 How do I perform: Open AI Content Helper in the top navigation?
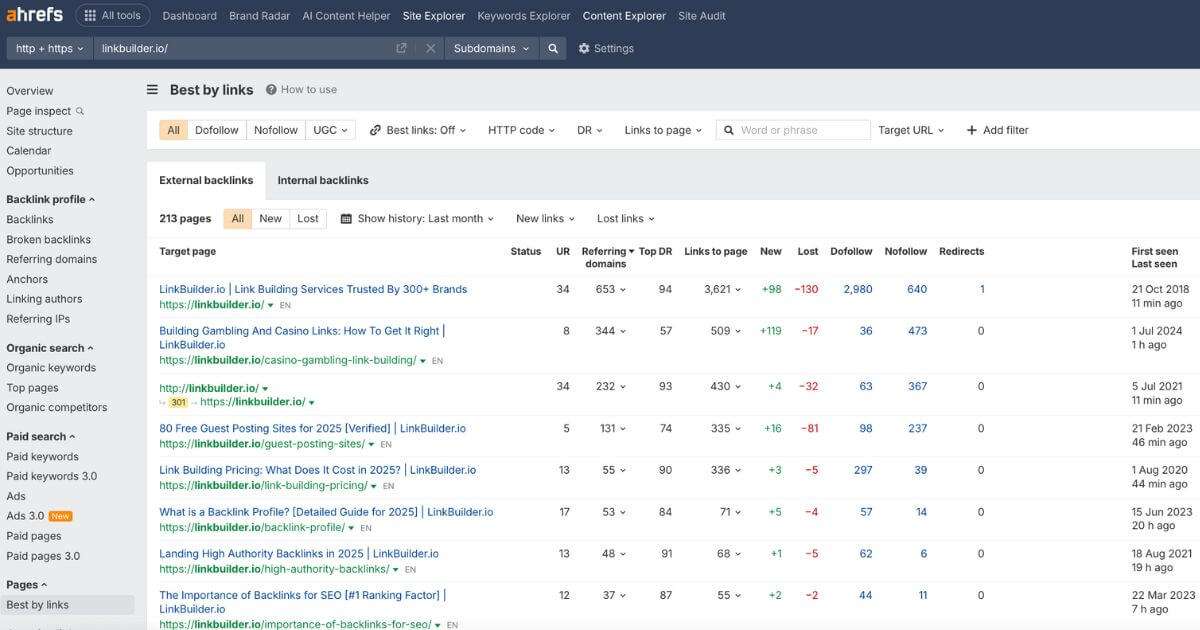(x=346, y=16)
